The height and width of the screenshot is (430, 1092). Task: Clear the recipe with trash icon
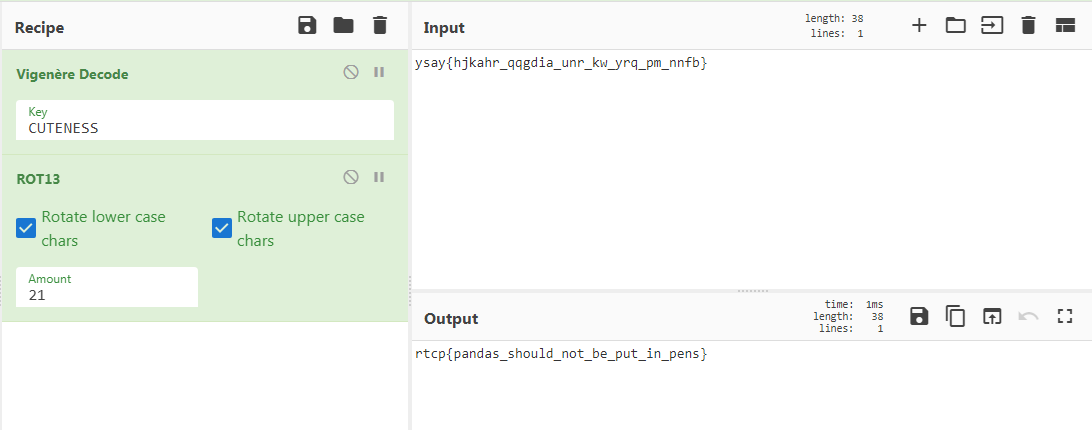pyautogui.click(x=379, y=26)
